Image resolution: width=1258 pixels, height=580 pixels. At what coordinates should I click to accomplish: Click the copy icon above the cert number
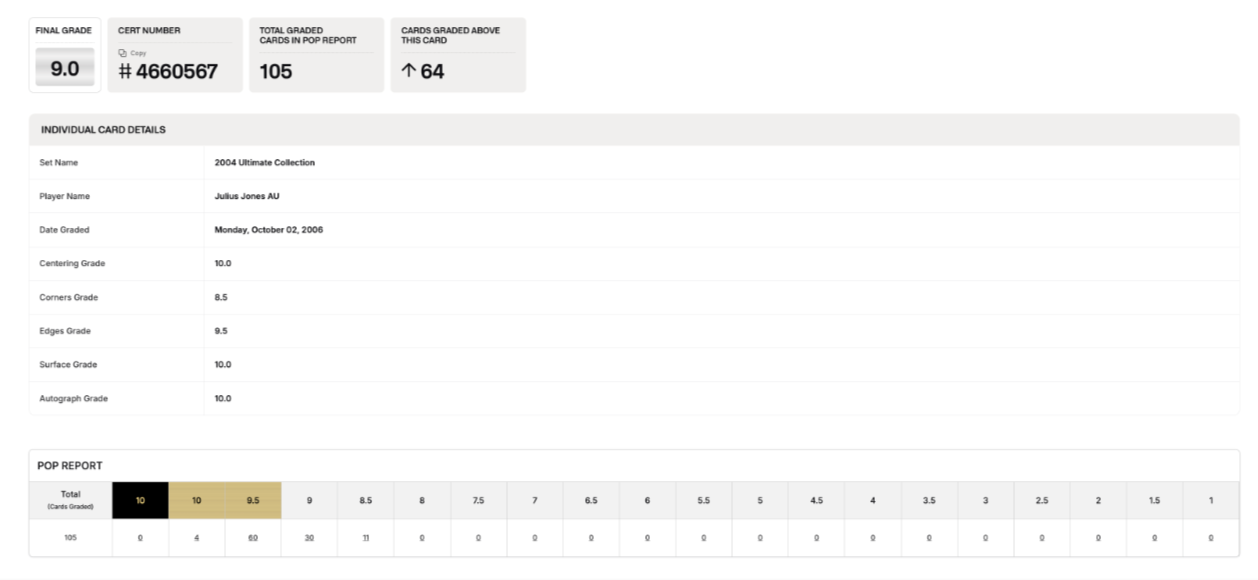tap(122, 53)
